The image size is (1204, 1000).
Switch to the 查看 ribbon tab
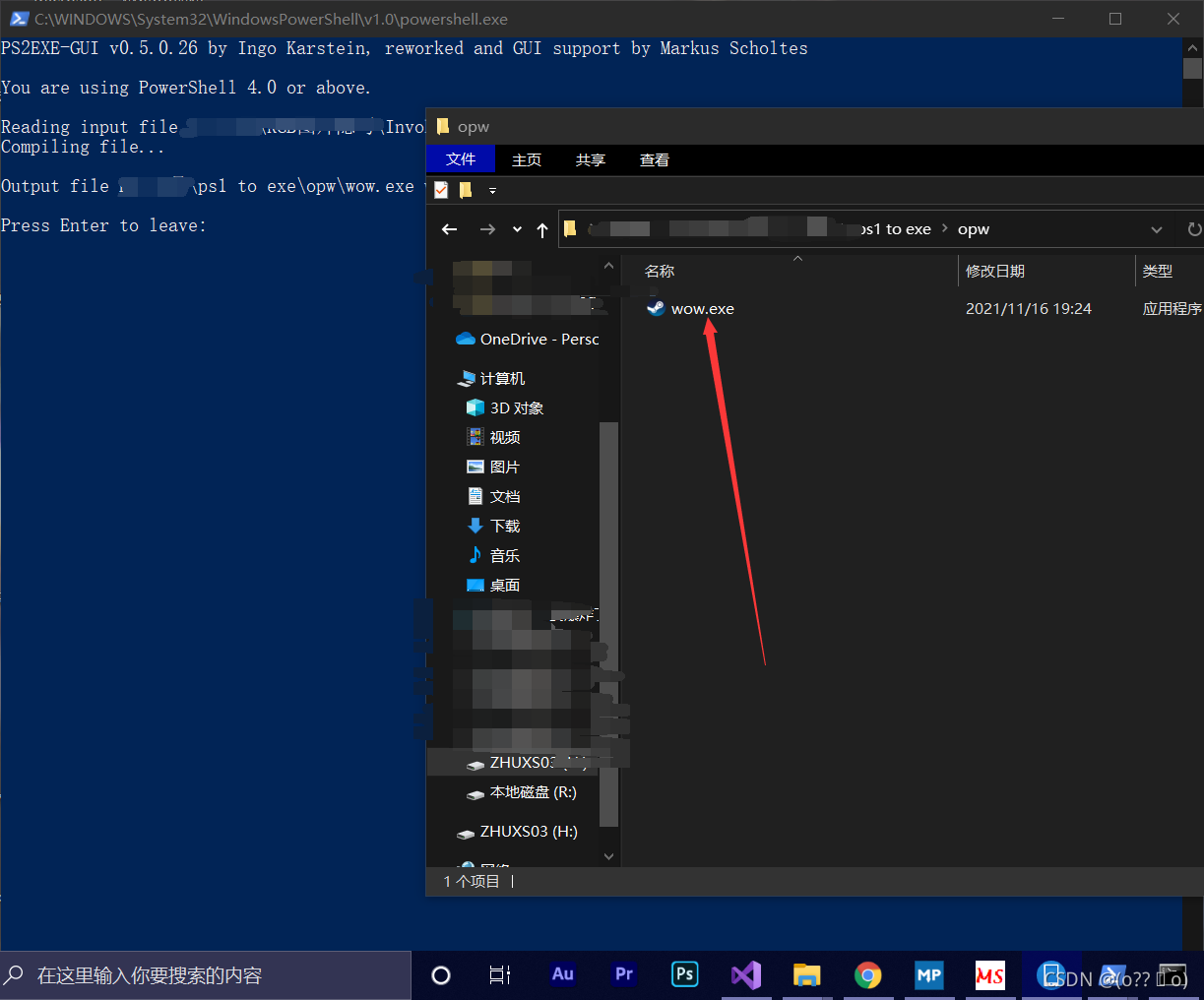click(655, 159)
